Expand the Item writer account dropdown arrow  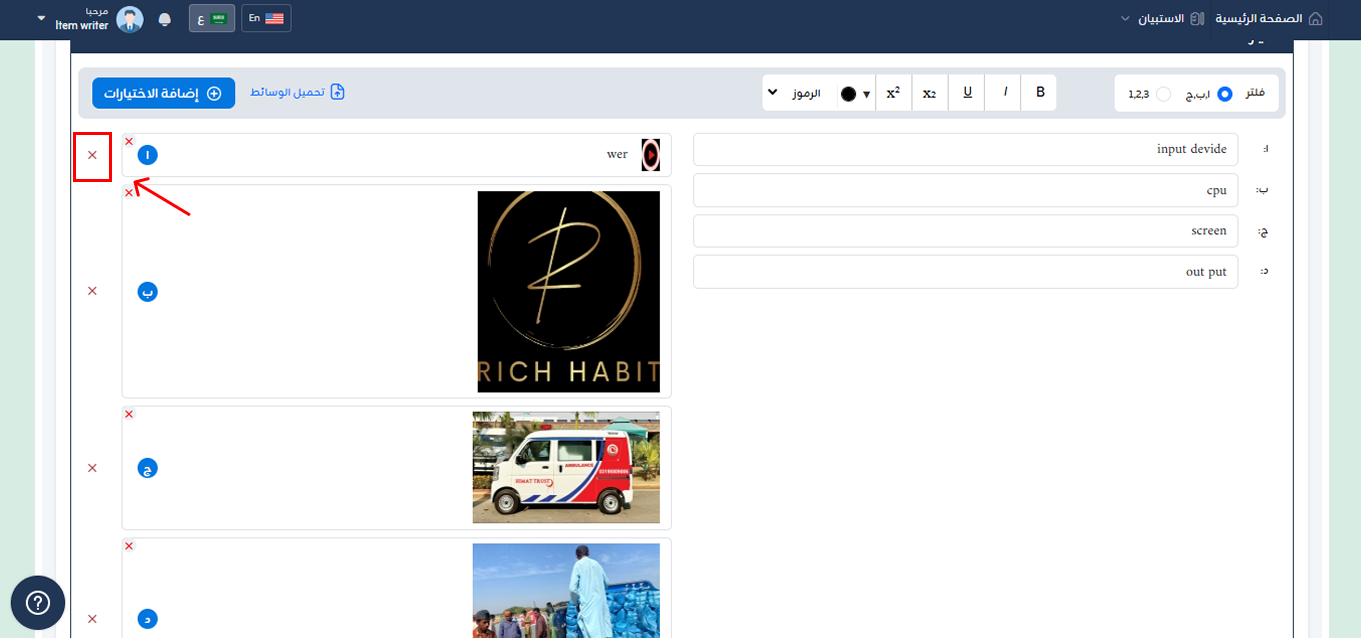41,19
